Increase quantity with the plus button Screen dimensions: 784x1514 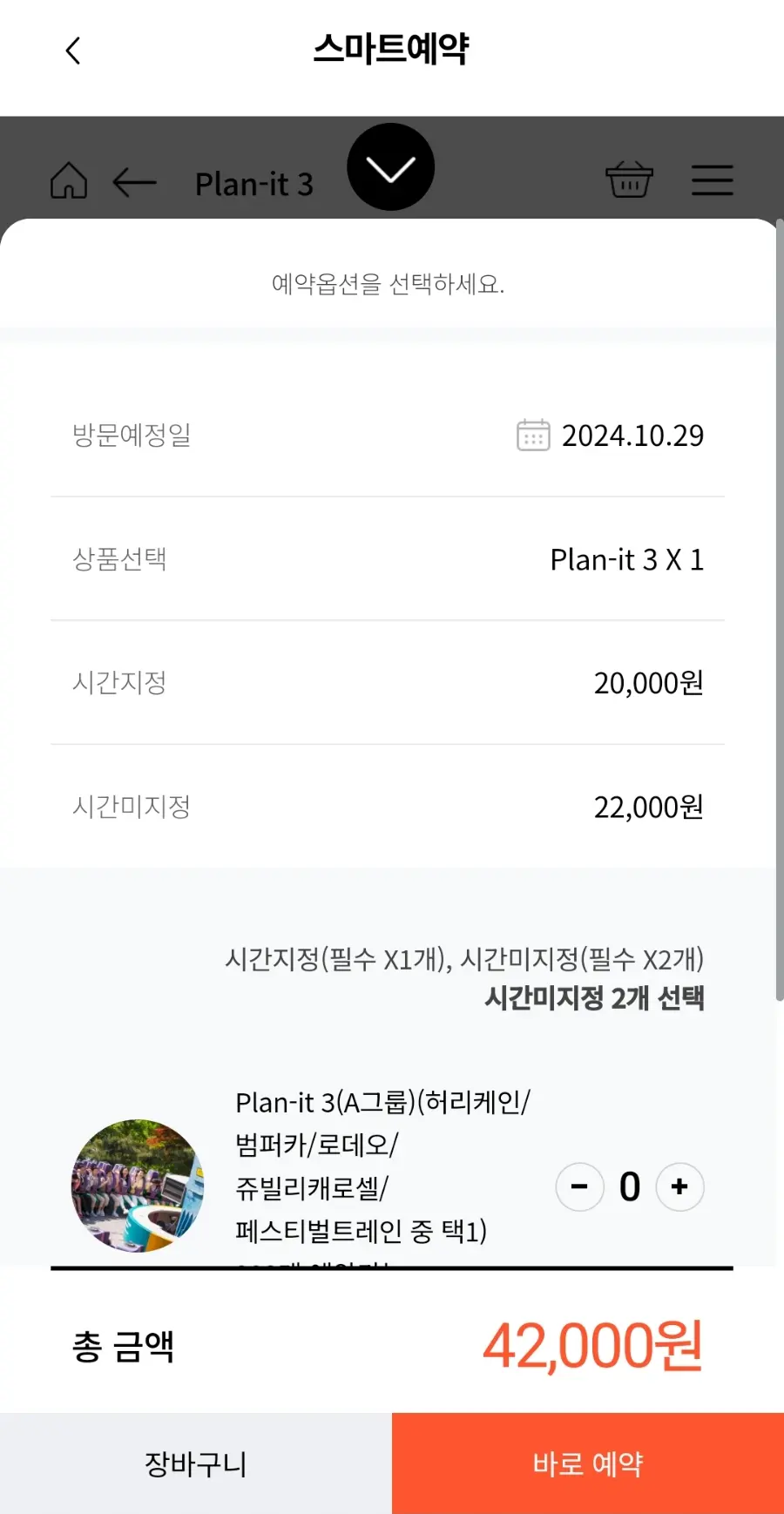pos(679,1186)
